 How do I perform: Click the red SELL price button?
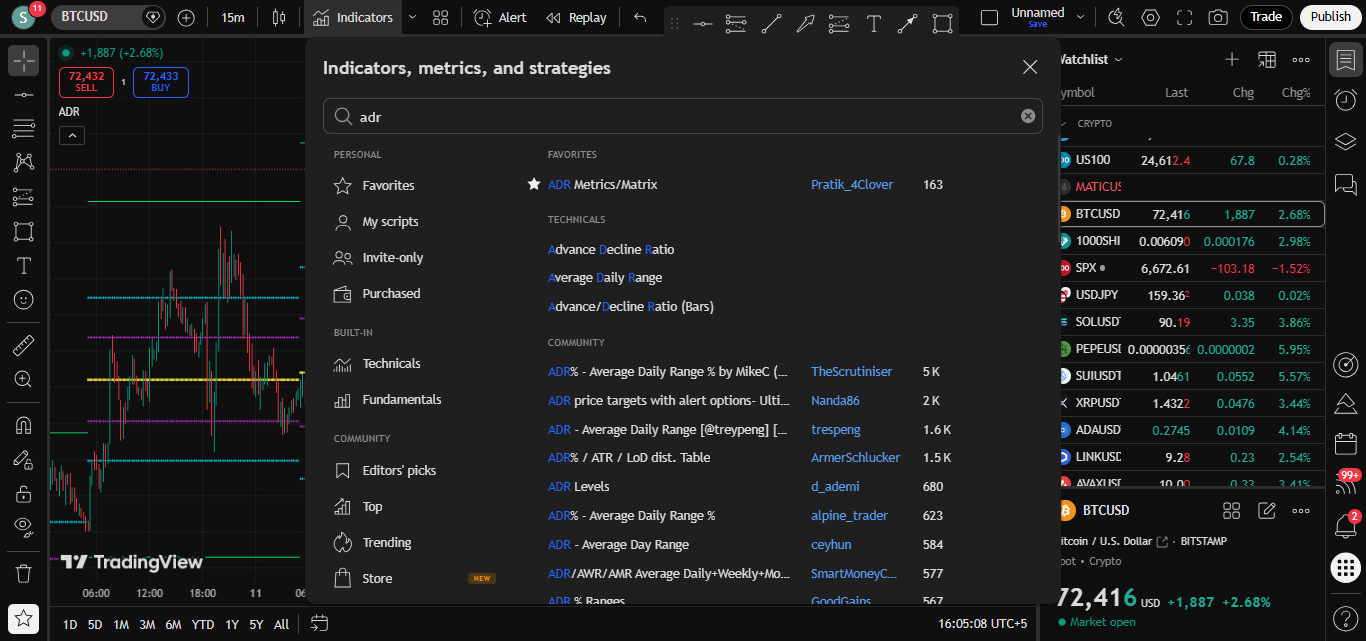click(87, 82)
